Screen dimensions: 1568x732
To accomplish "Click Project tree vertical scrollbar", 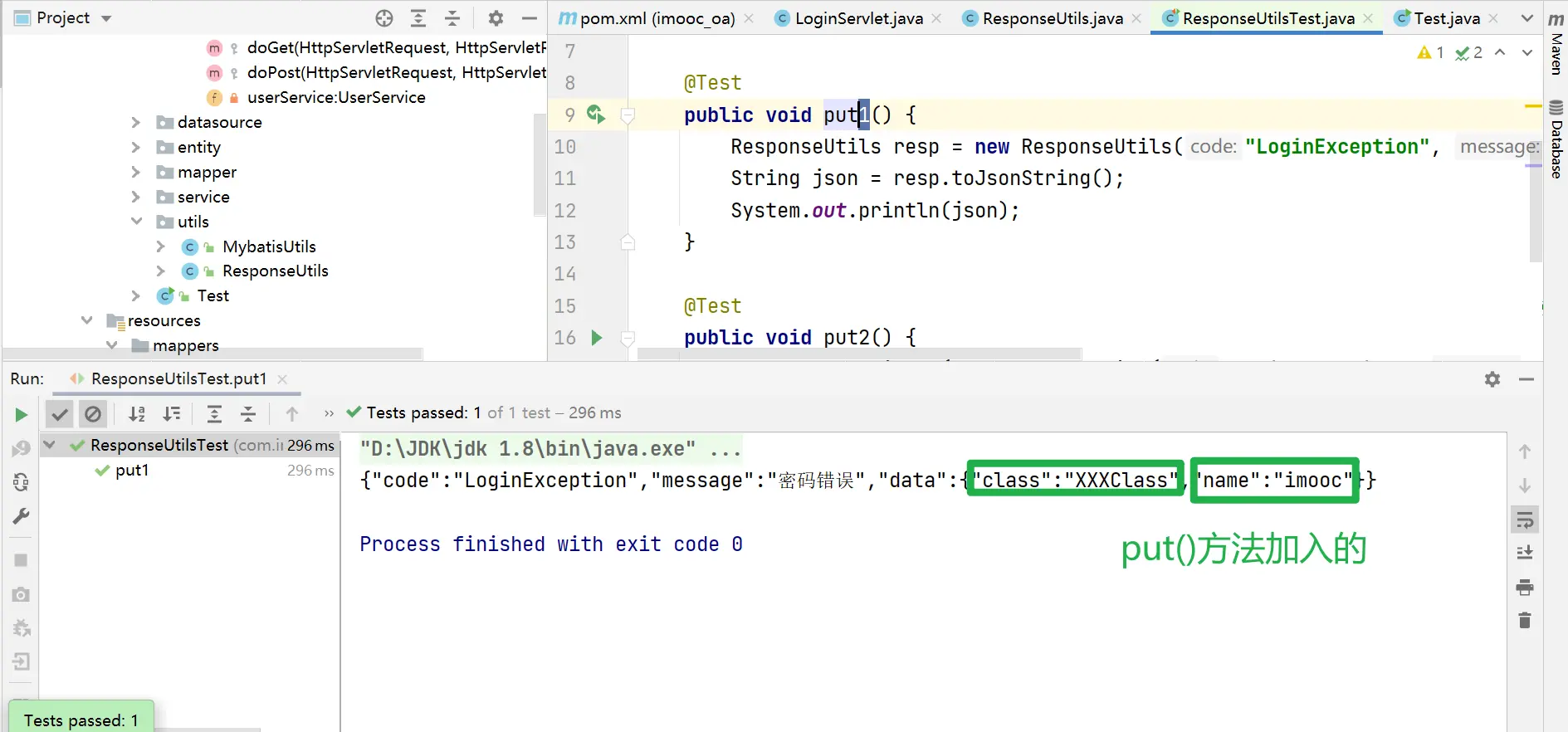I will [540, 164].
